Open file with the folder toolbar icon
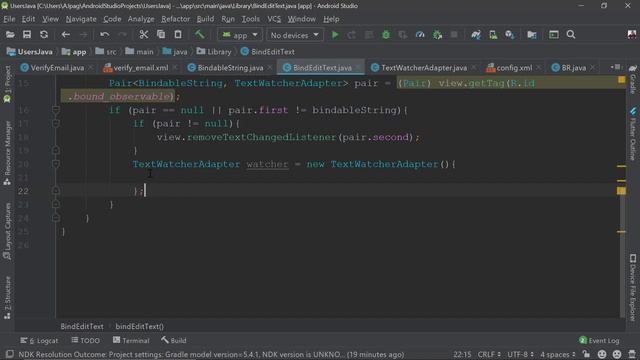 [x=10, y=35]
